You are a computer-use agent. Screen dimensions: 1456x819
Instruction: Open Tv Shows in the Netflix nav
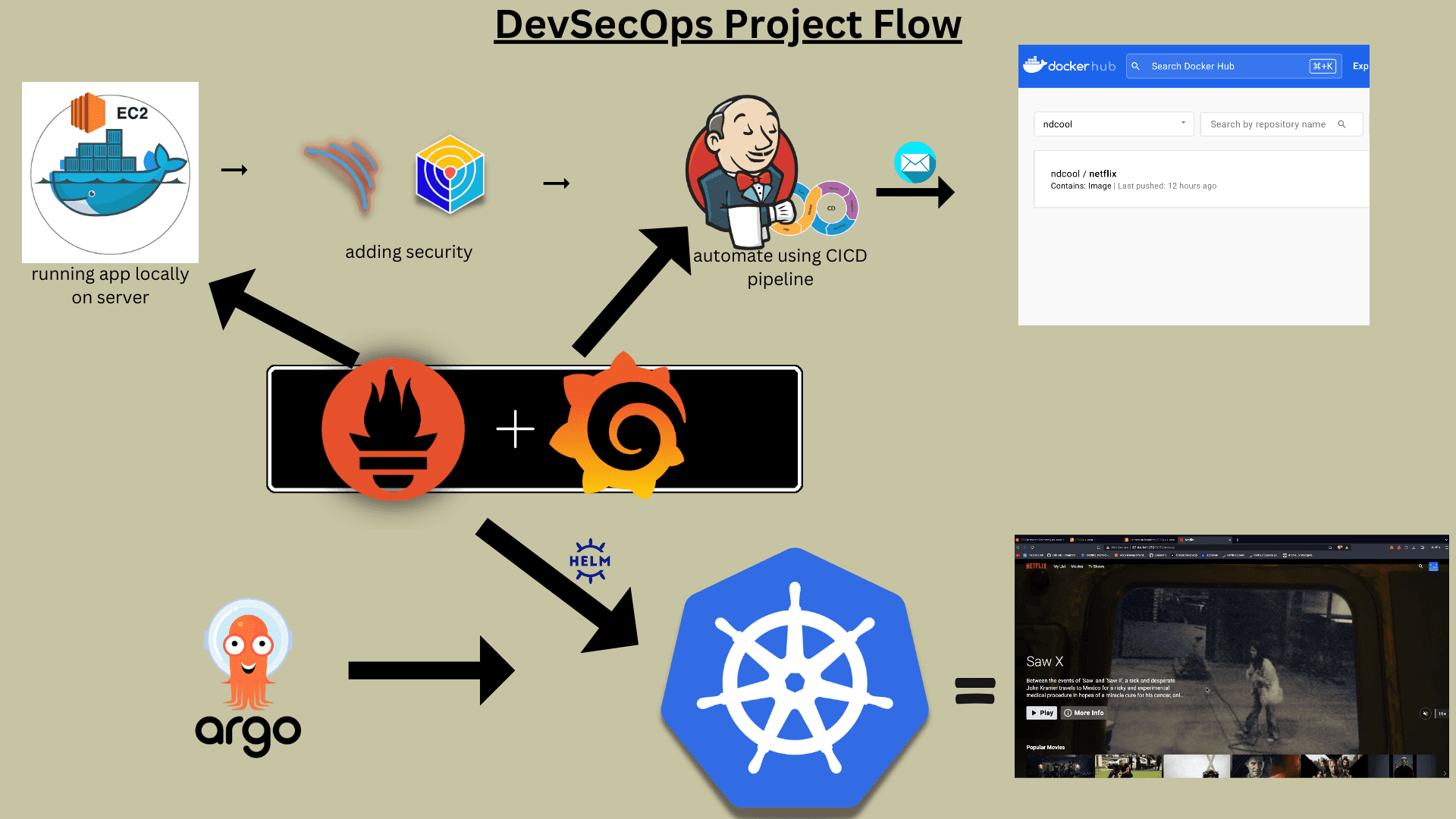pyautogui.click(x=1097, y=566)
